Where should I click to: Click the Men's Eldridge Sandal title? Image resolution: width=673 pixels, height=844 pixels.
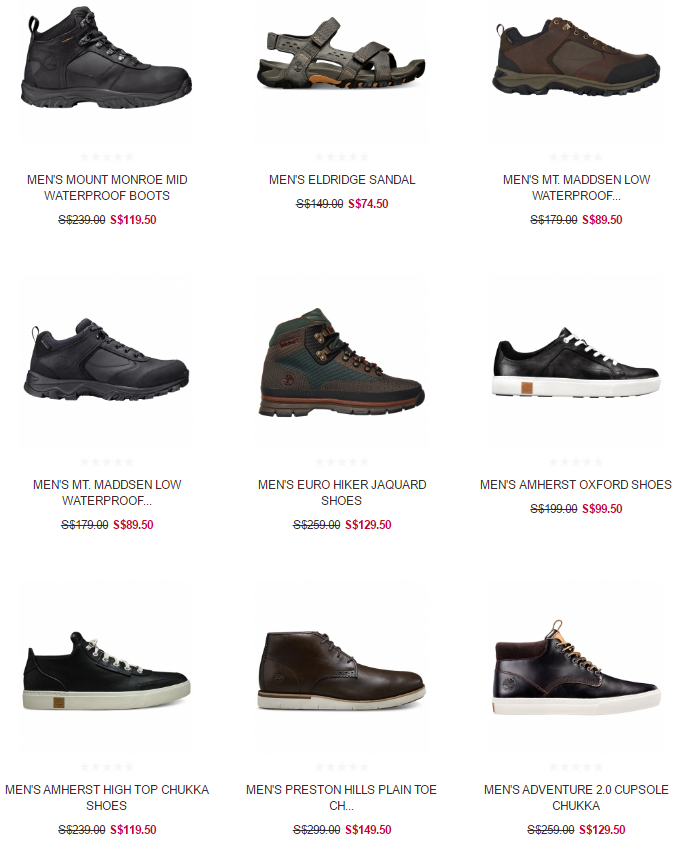(342, 180)
